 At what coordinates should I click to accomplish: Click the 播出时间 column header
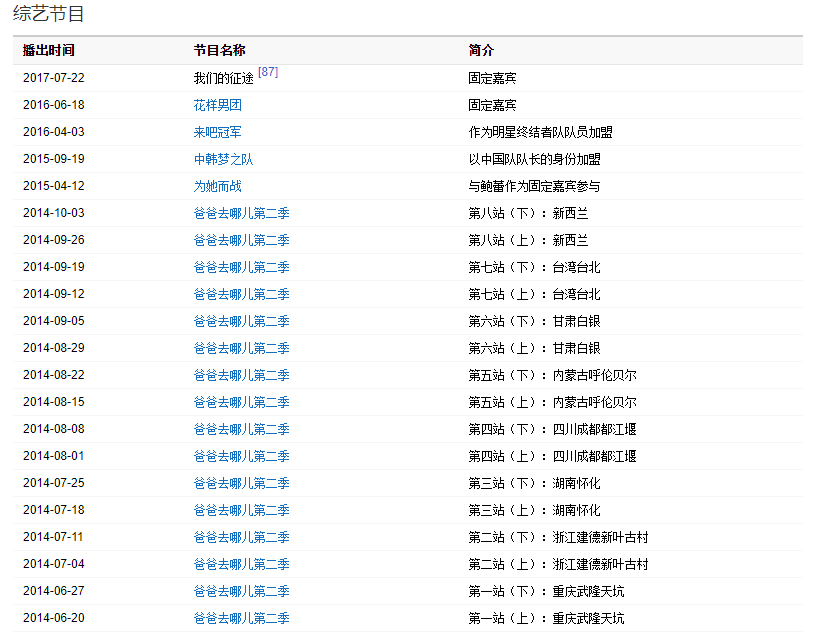click(48, 50)
